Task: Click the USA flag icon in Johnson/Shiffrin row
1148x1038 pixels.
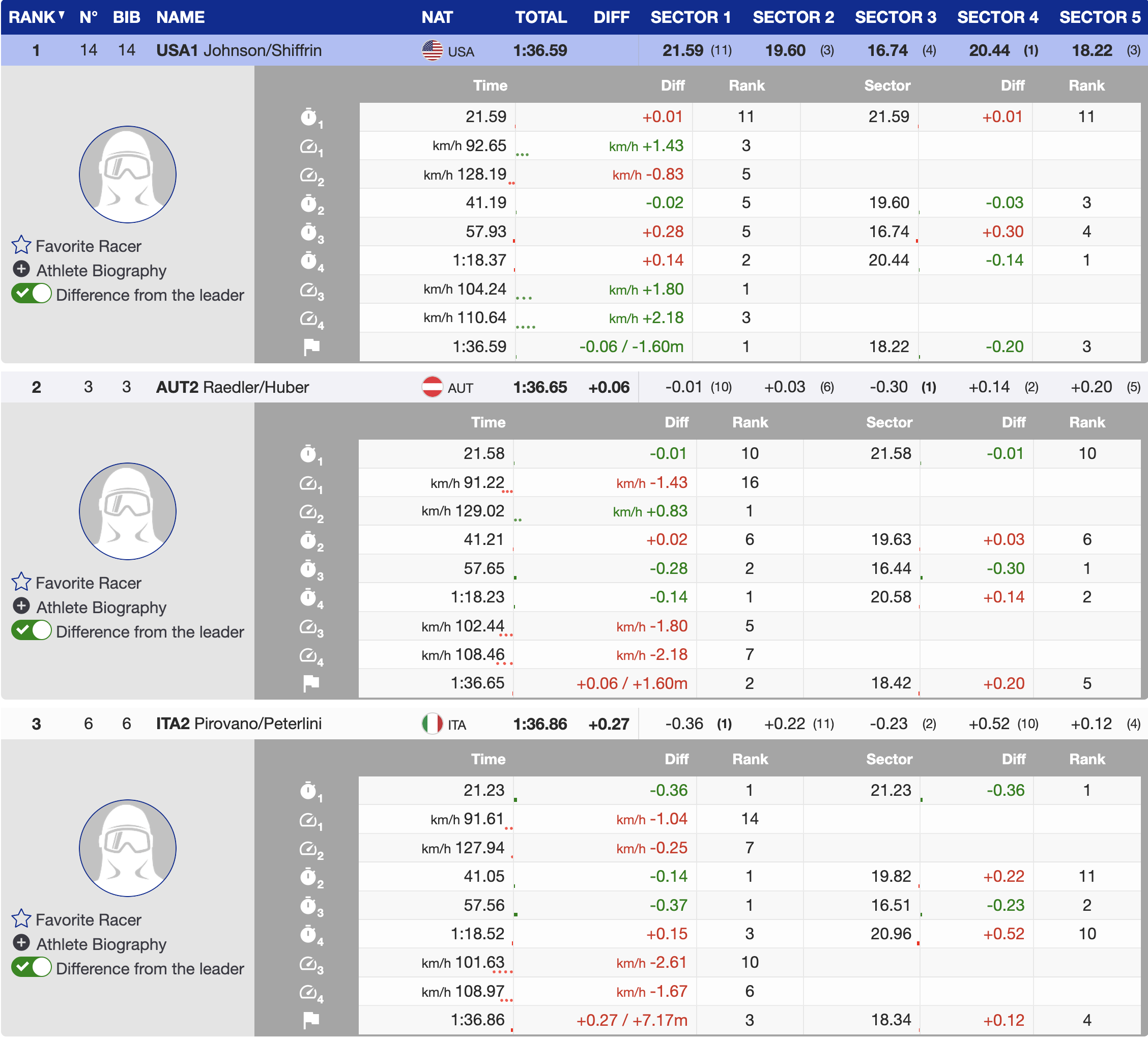Action: [432, 51]
